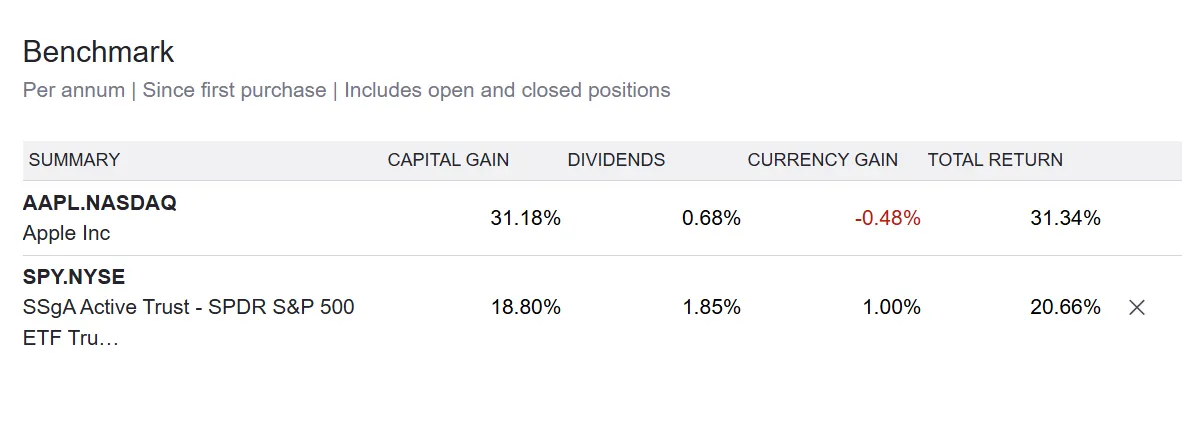This screenshot has height=425, width=1199.
Task: Click the Apple Inc company name
Action: [66, 233]
